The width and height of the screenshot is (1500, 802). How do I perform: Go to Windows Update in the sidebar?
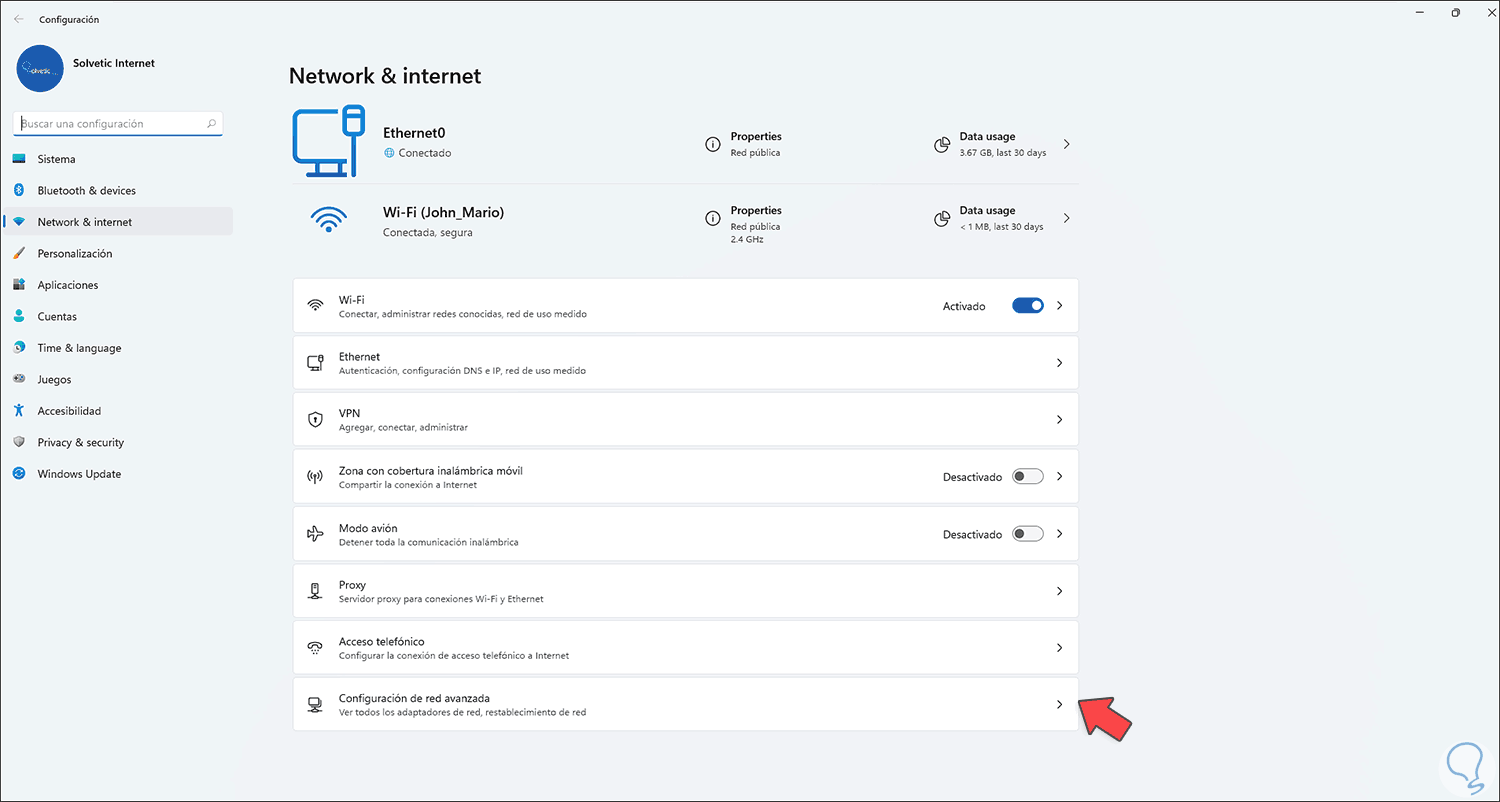79,474
